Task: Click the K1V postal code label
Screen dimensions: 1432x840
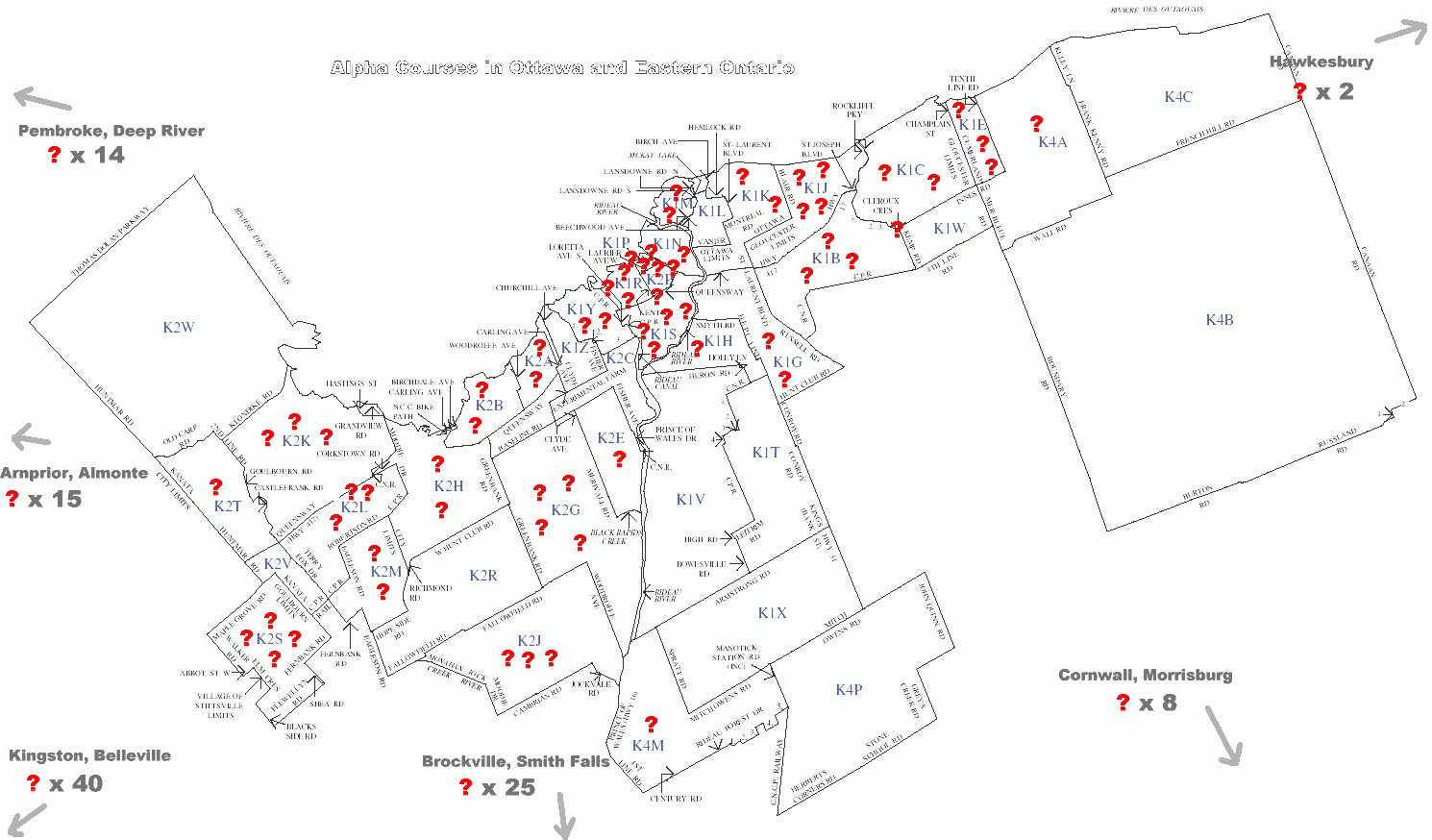Action: pos(691,499)
